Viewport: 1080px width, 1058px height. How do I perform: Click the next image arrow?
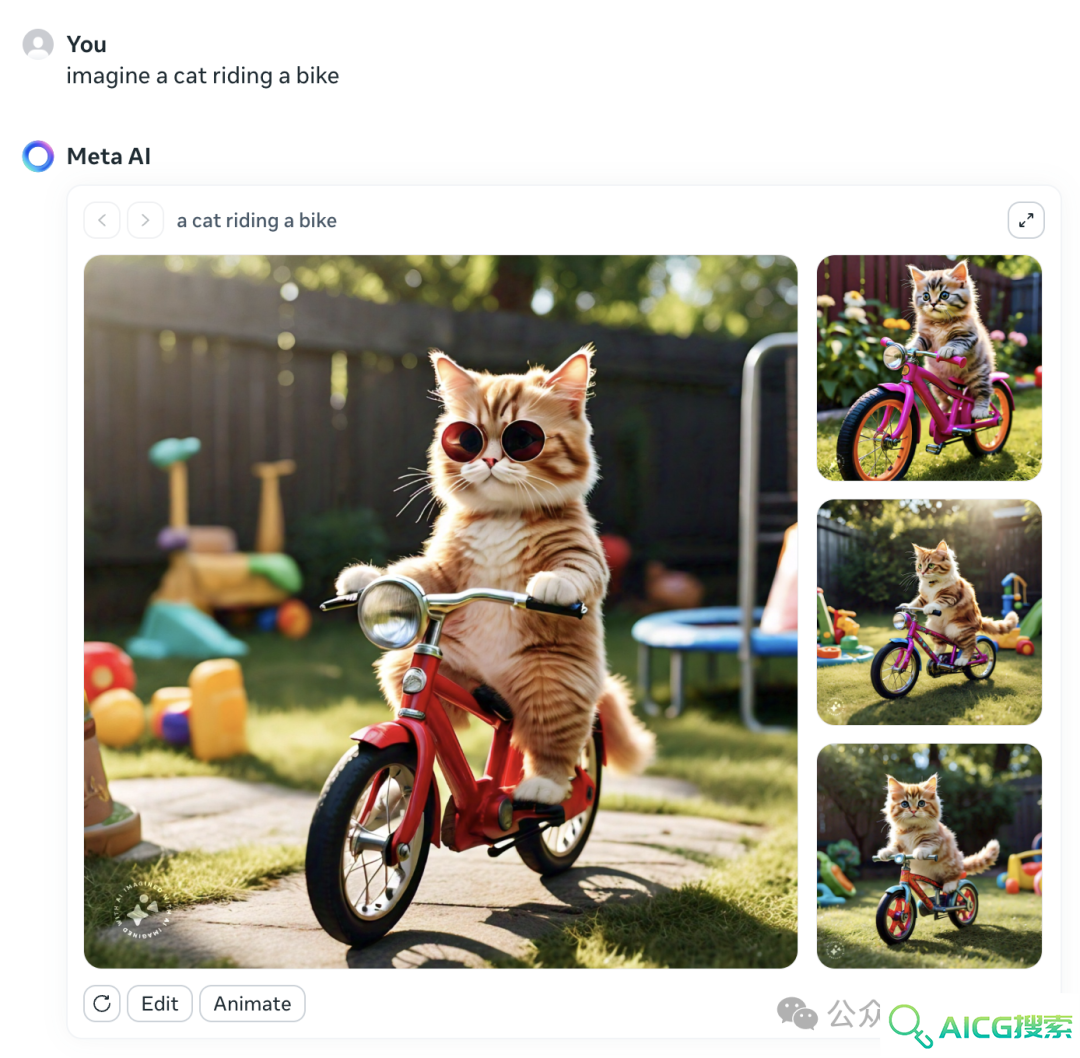[x=145, y=220]
